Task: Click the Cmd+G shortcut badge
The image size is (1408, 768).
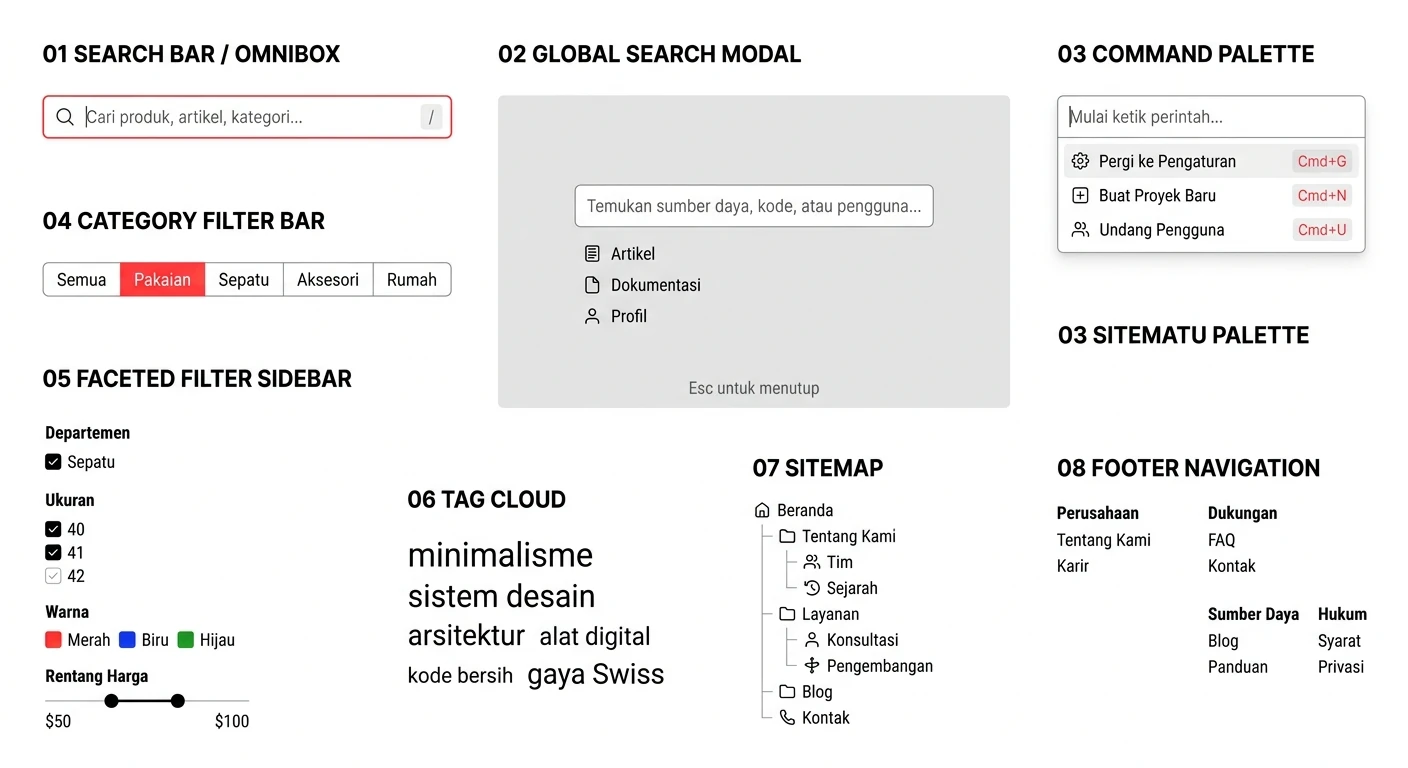Action: tap(1322, 161)
